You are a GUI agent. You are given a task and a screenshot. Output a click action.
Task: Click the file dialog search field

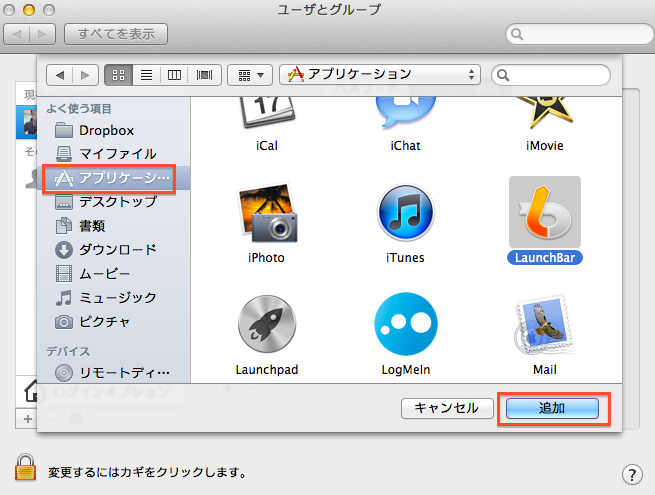click(x=551, y=75)
